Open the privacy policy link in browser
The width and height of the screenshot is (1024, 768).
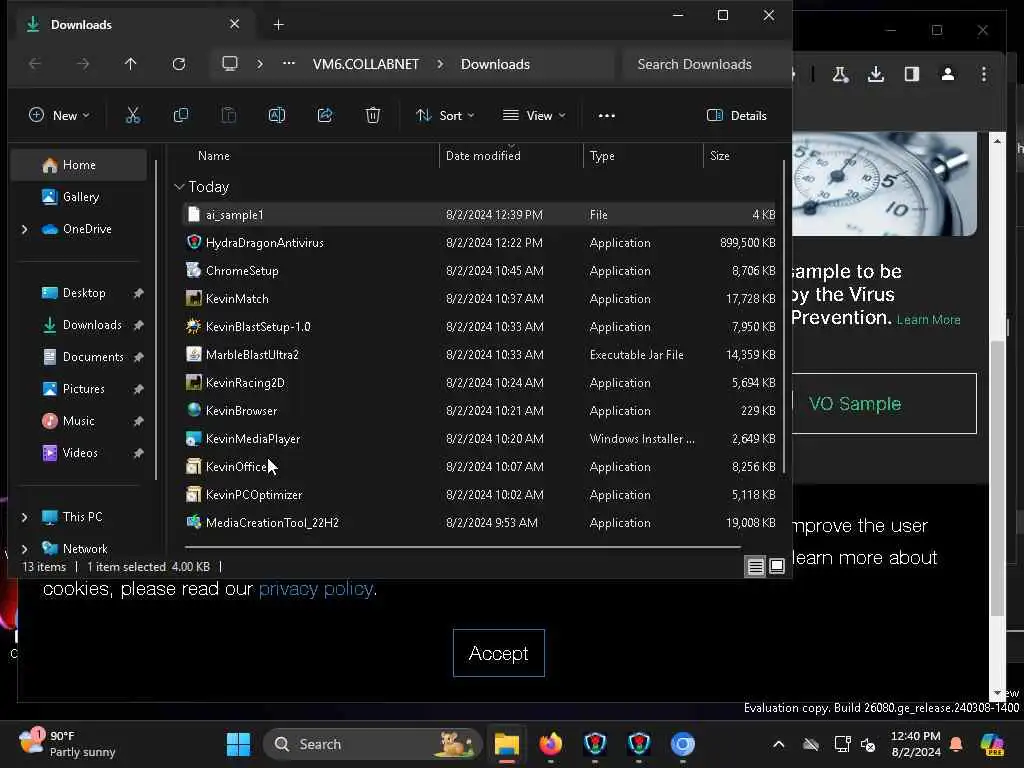(316, 589)
